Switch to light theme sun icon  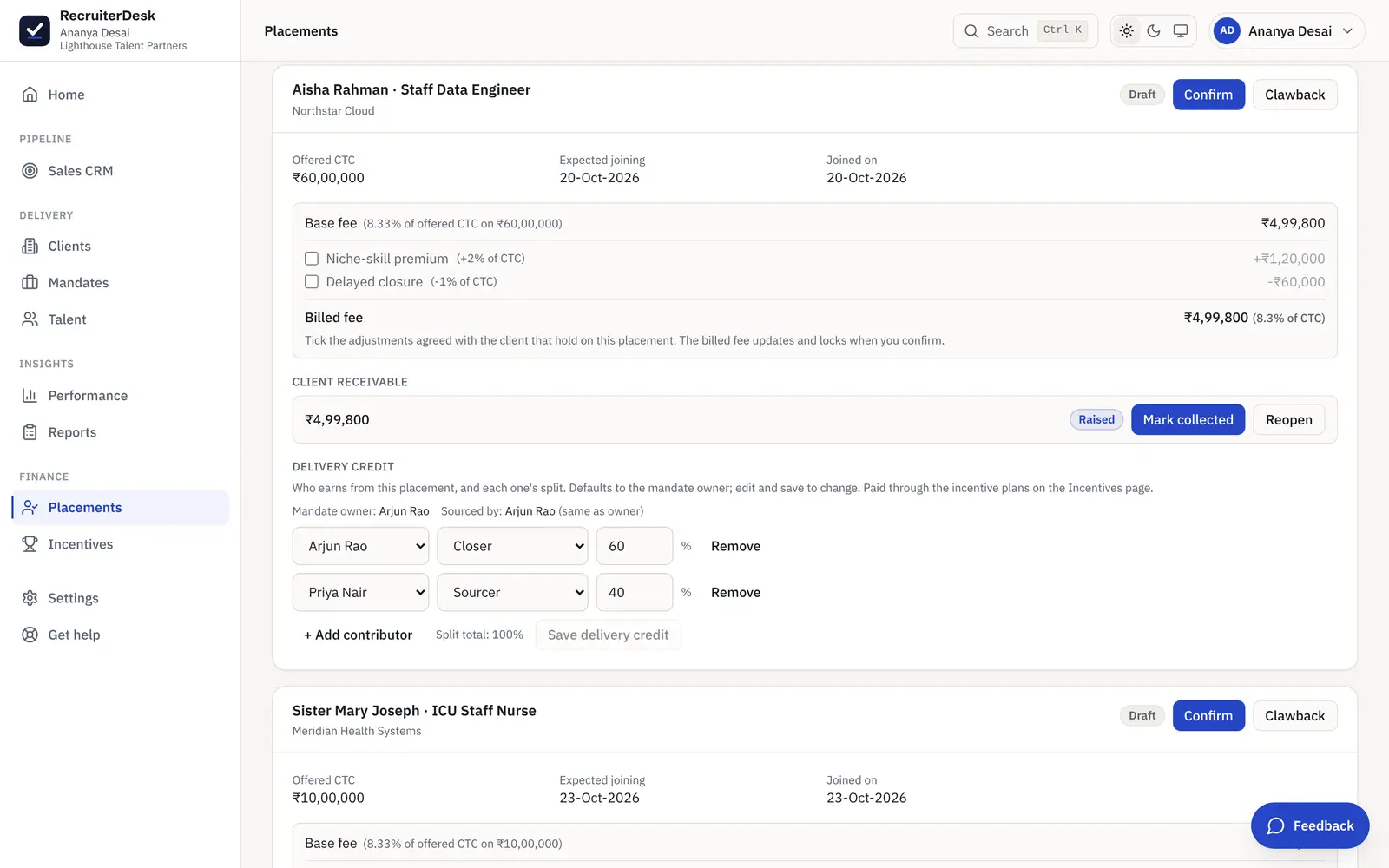pyautogui.click(x=1127, y=31)
